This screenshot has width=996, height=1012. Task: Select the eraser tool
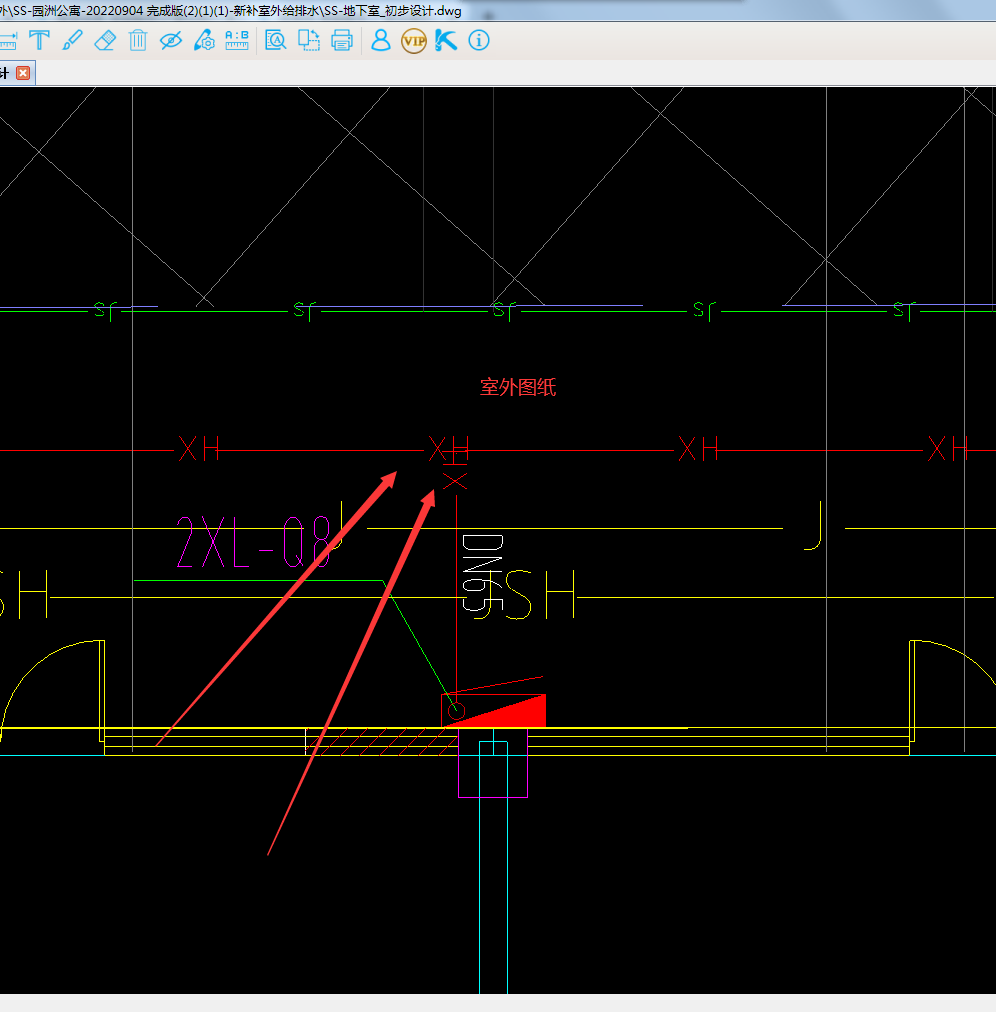pos(105,41)
